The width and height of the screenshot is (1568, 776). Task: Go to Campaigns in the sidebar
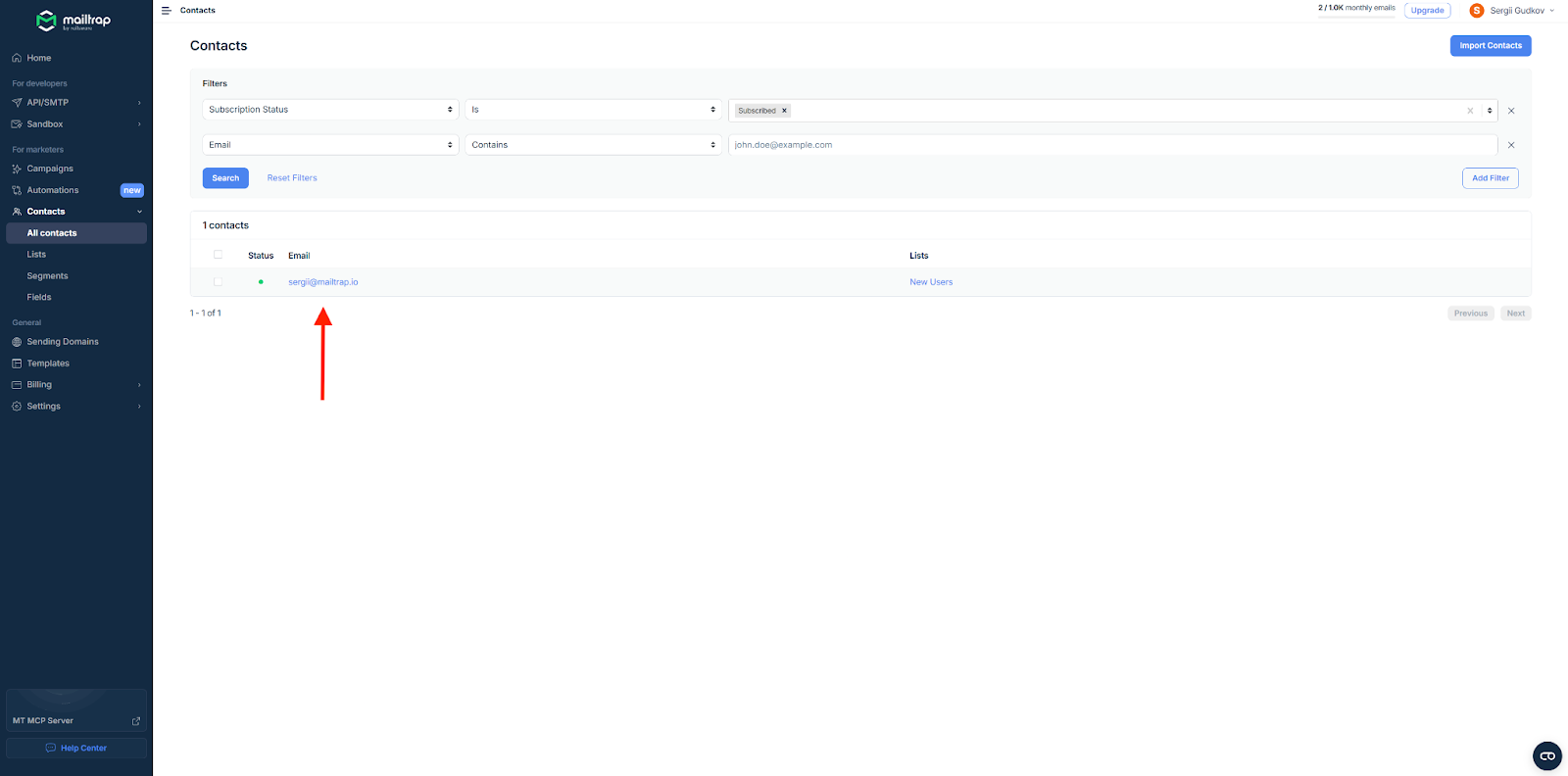click(50, 169)
